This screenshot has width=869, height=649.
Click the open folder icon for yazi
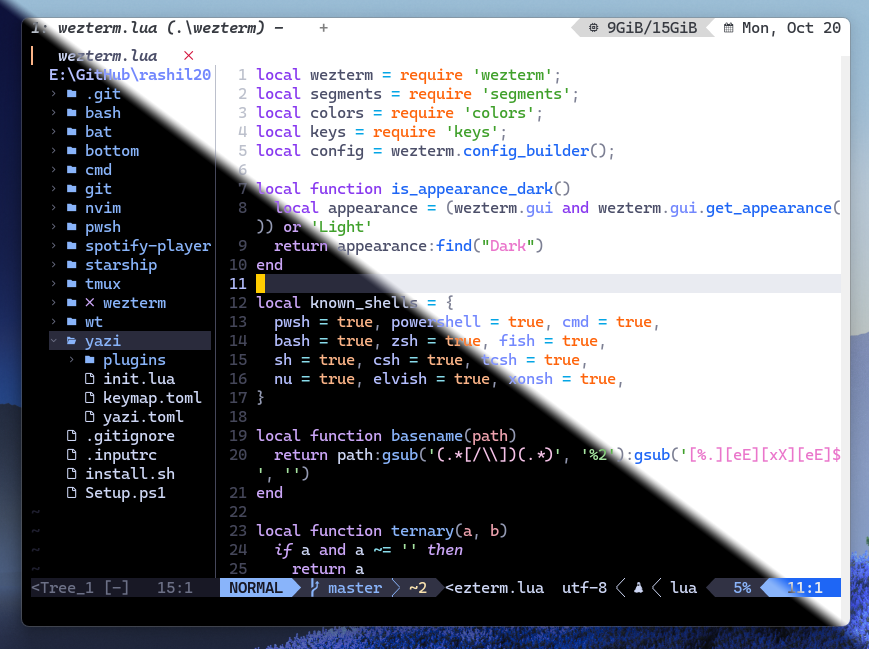[71, 341]
